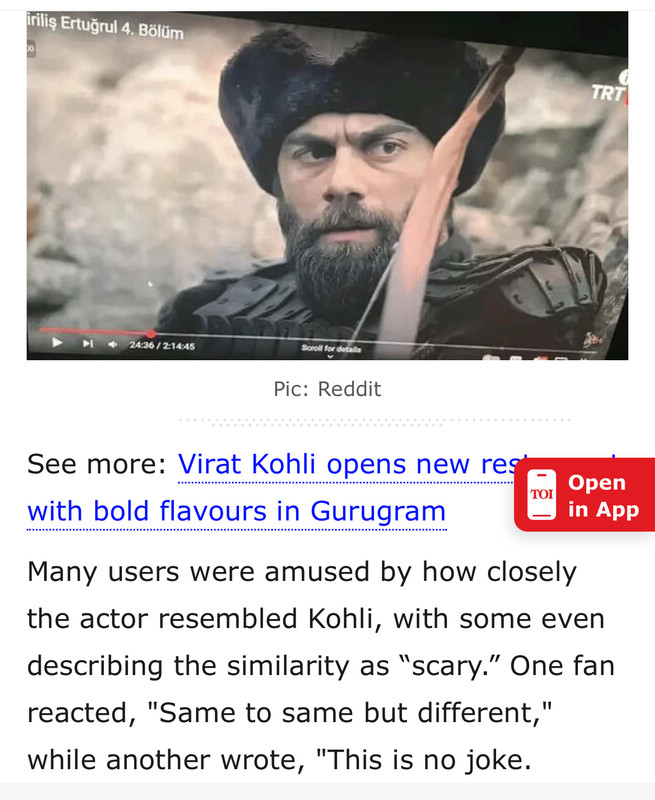The height and width of the screenshot is (800, 655).
Task: Click the small link icon under the video title
Action: (x=31, y=48)
